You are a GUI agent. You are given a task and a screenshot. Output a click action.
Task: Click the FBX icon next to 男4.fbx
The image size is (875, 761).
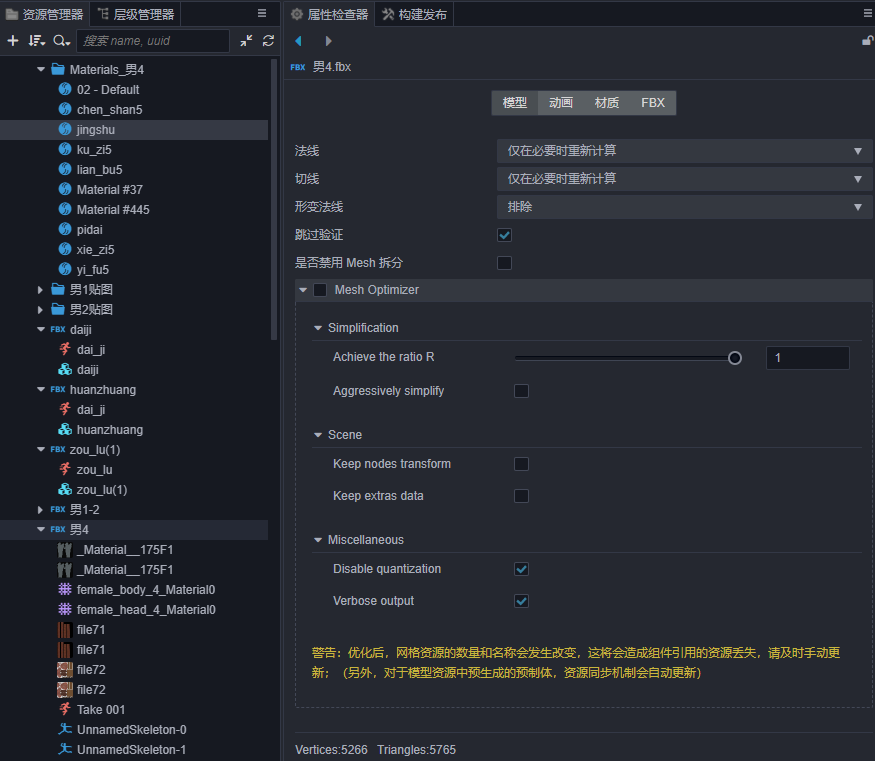point(298,68)
